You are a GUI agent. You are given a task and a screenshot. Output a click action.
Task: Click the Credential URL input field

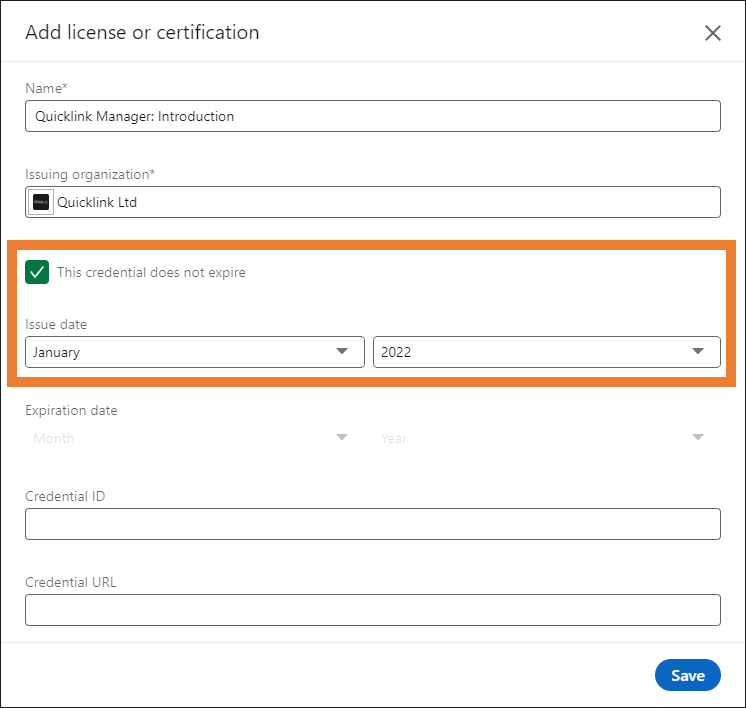[x=373, y=610]
